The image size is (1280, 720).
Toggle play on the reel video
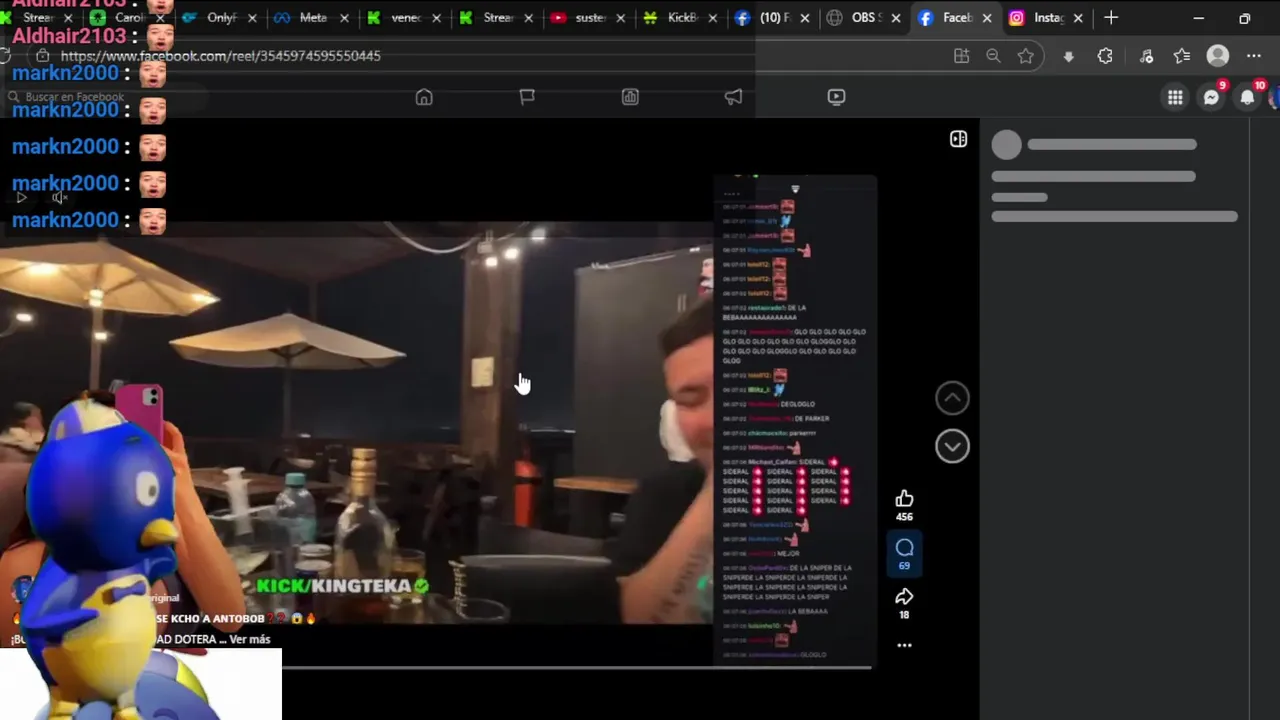pos(21,197)
